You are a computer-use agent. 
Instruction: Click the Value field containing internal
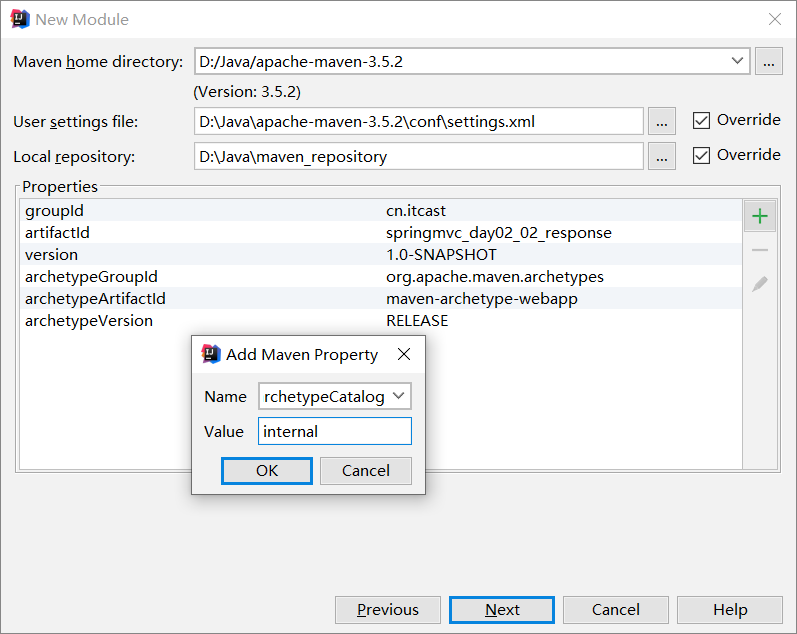coord(335,431)
